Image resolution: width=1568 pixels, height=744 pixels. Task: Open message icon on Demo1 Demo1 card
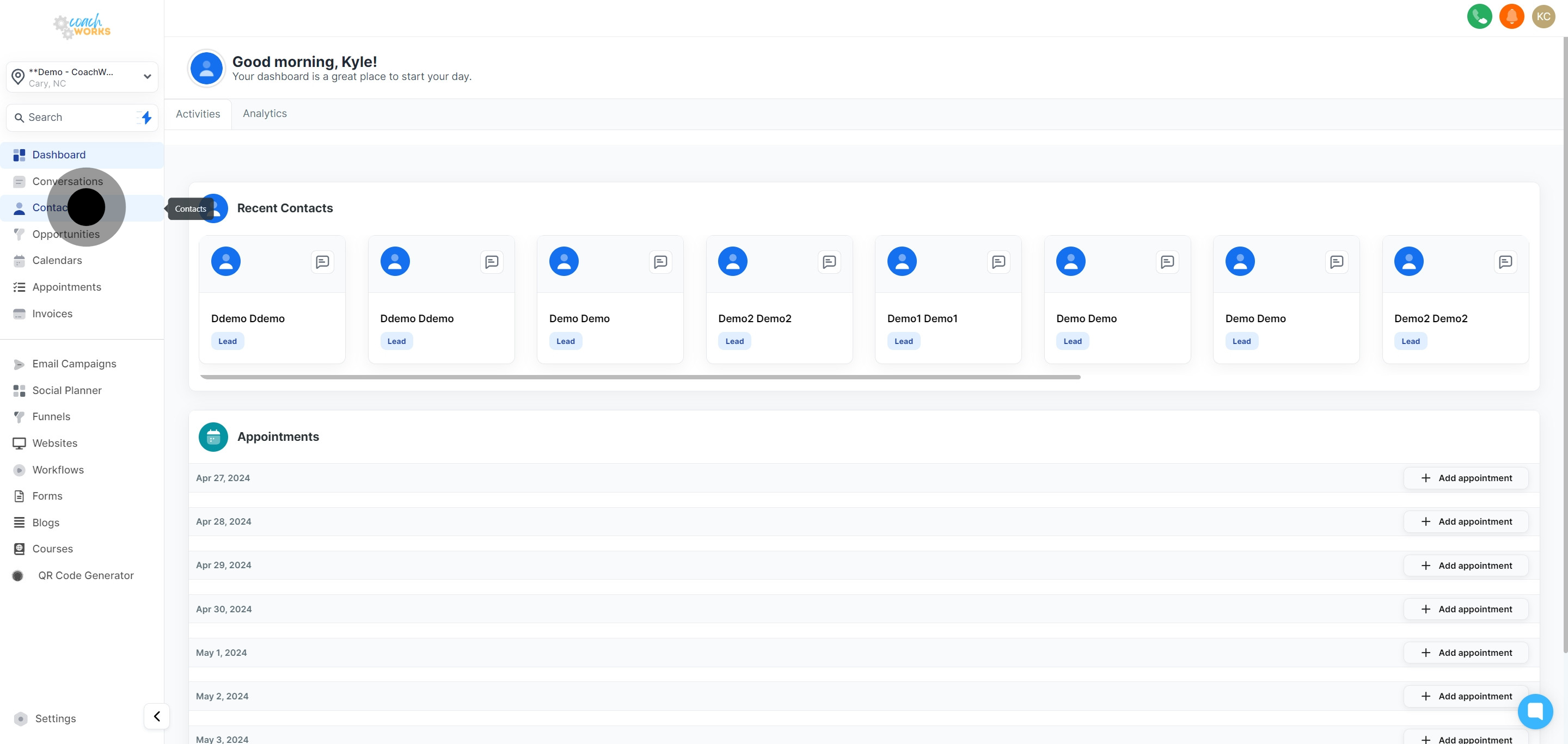[999, 262]
